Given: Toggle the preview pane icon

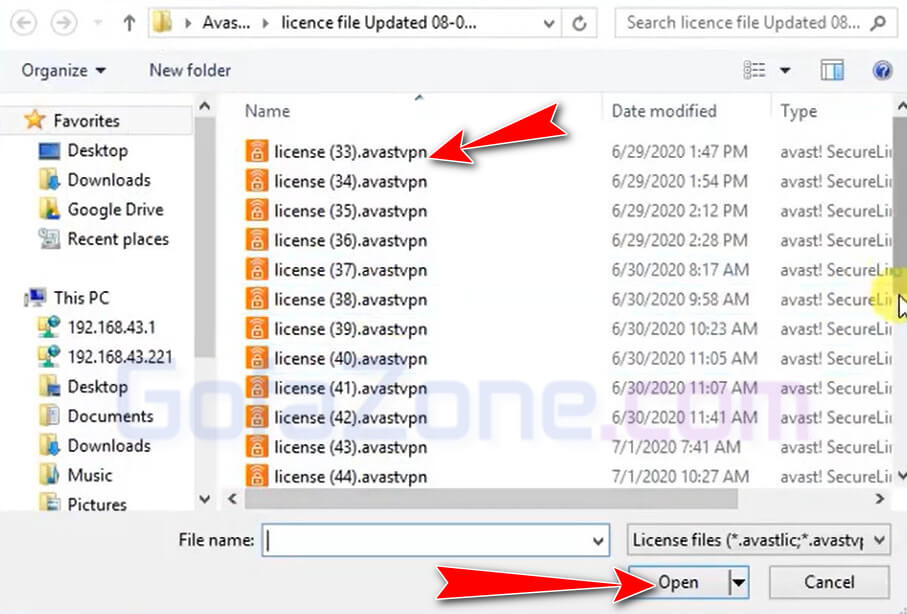Looking at the screenshot, I should [831, 70].
